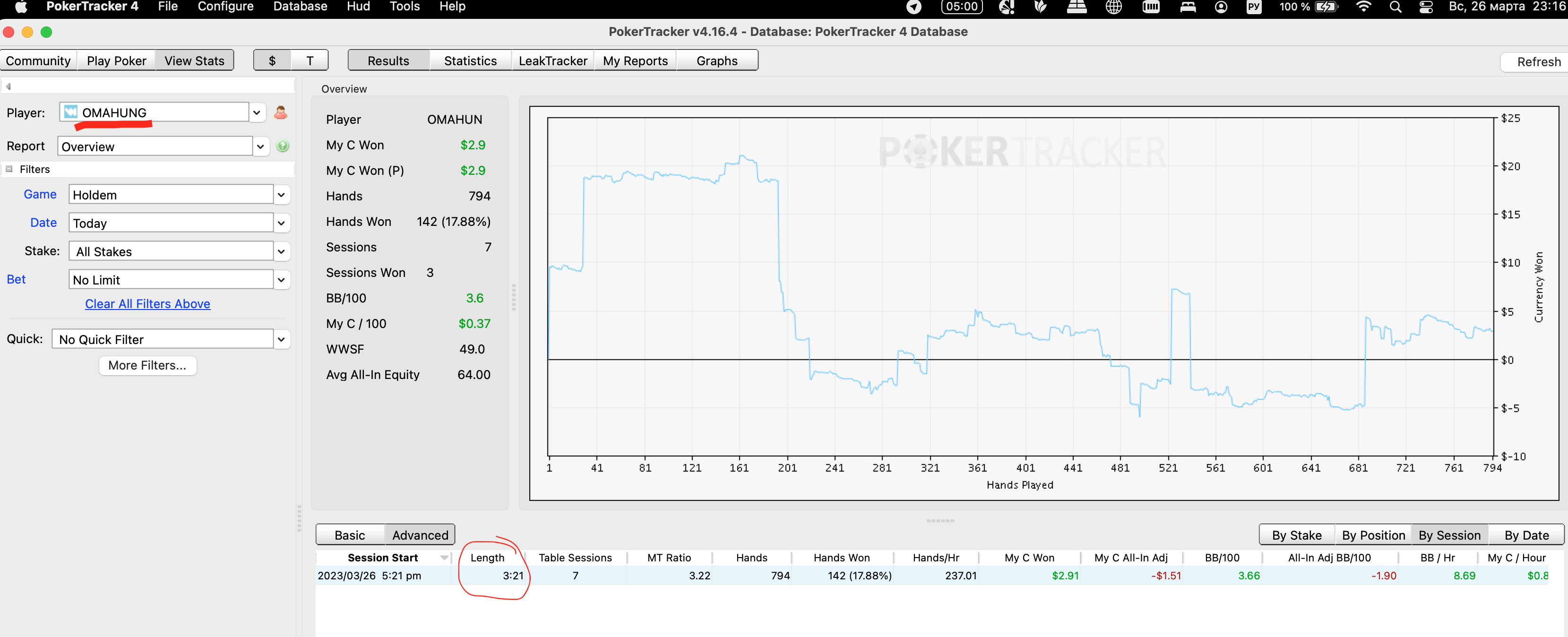The width and height of the screenshot is (1568, 637).
Task: Select the Results tab
Action: [388, 60]
